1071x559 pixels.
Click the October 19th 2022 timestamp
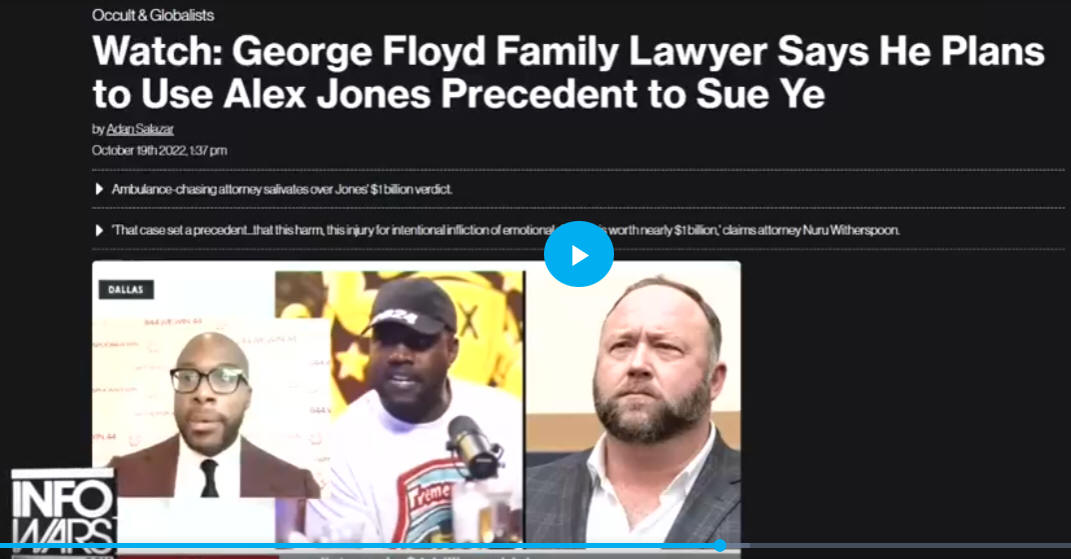(159, 150)
